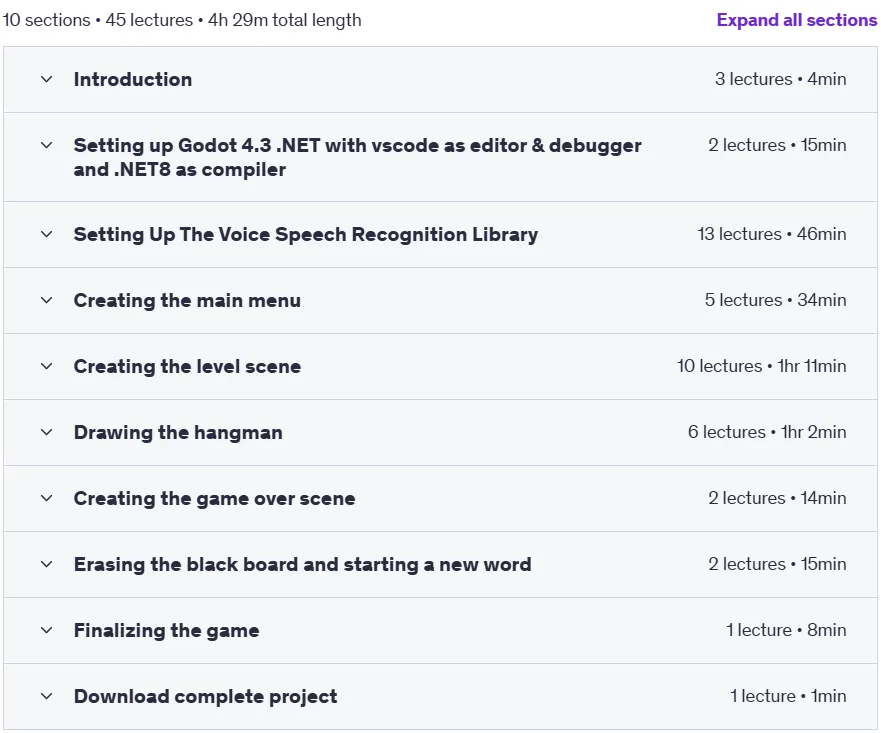Expand chevron next to Setting up Godot 4.3 .NET
This screenshot has width=881, height=733.
[47, 145]
